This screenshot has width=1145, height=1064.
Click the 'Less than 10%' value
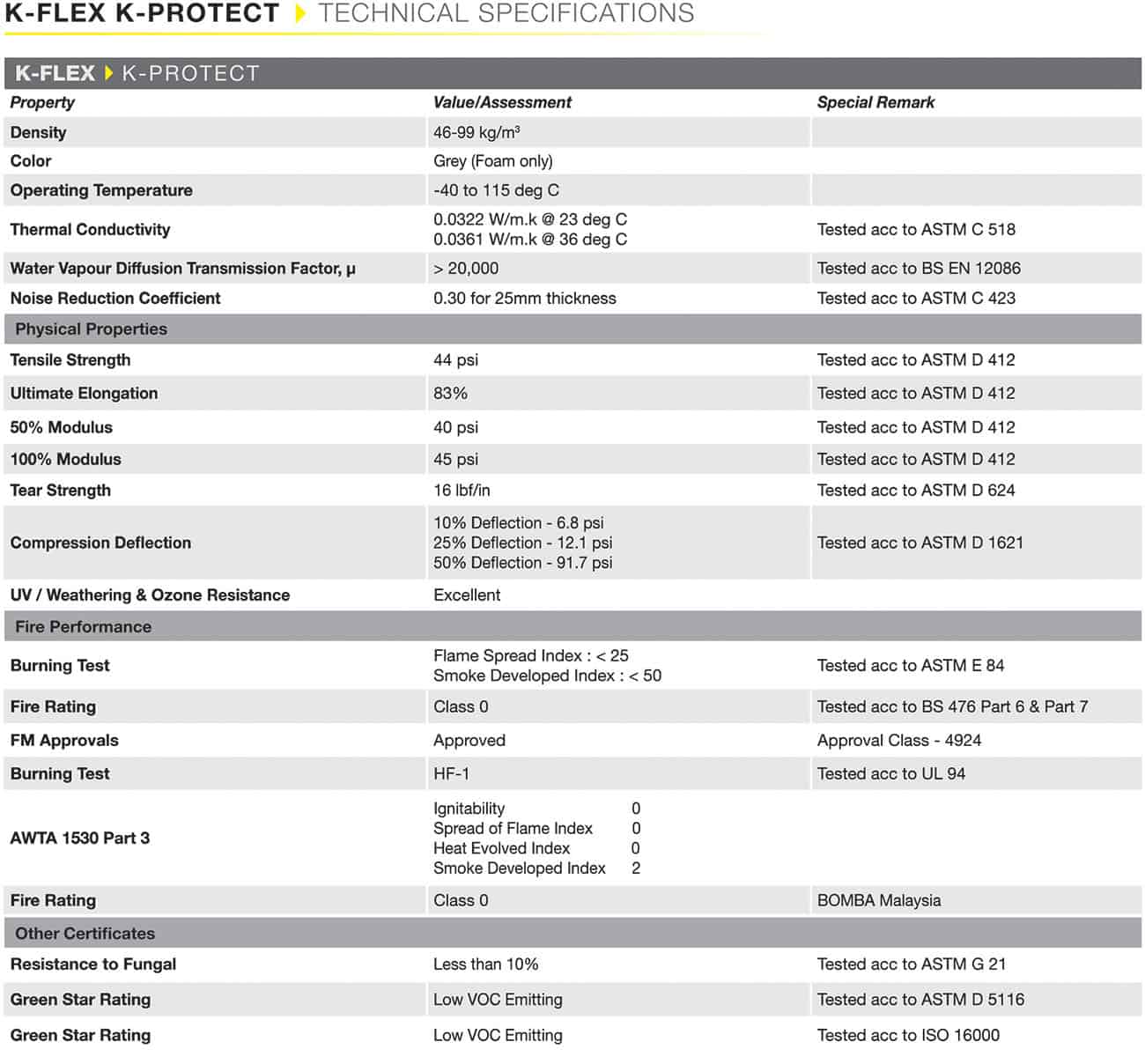coord(485,964)
